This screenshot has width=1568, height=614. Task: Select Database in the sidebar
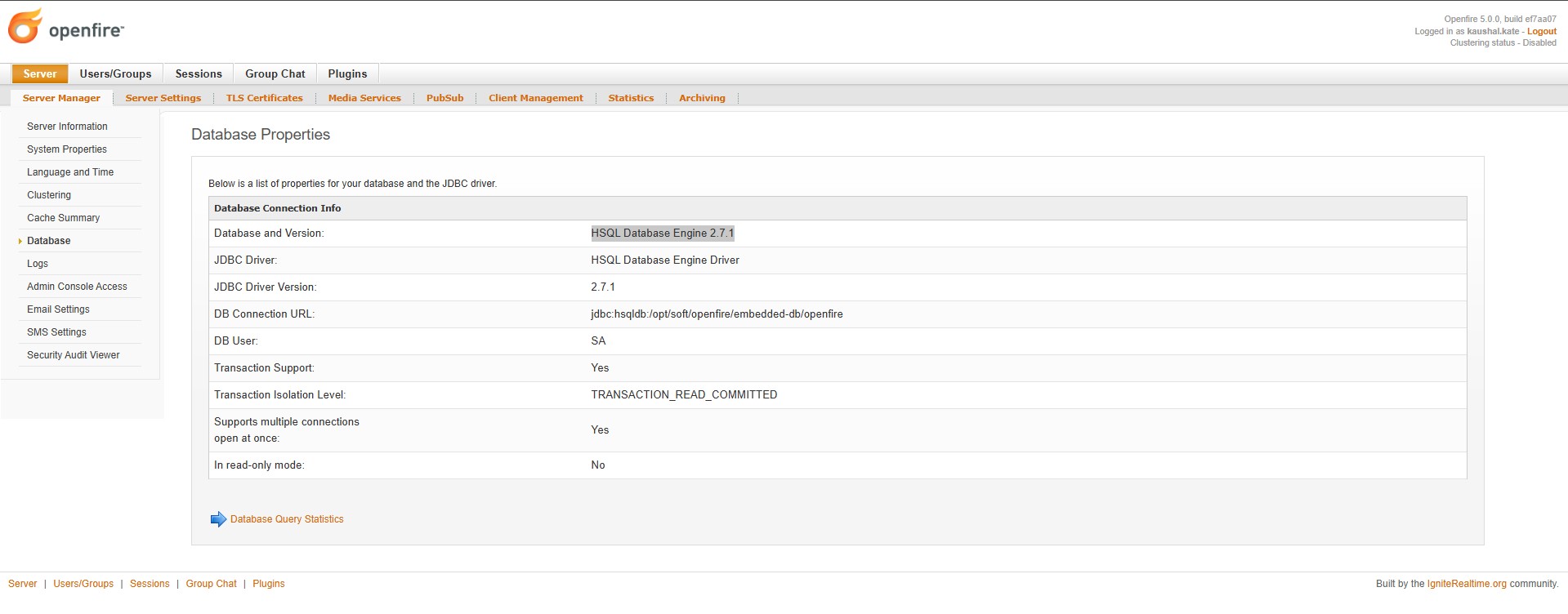point(48,241)
